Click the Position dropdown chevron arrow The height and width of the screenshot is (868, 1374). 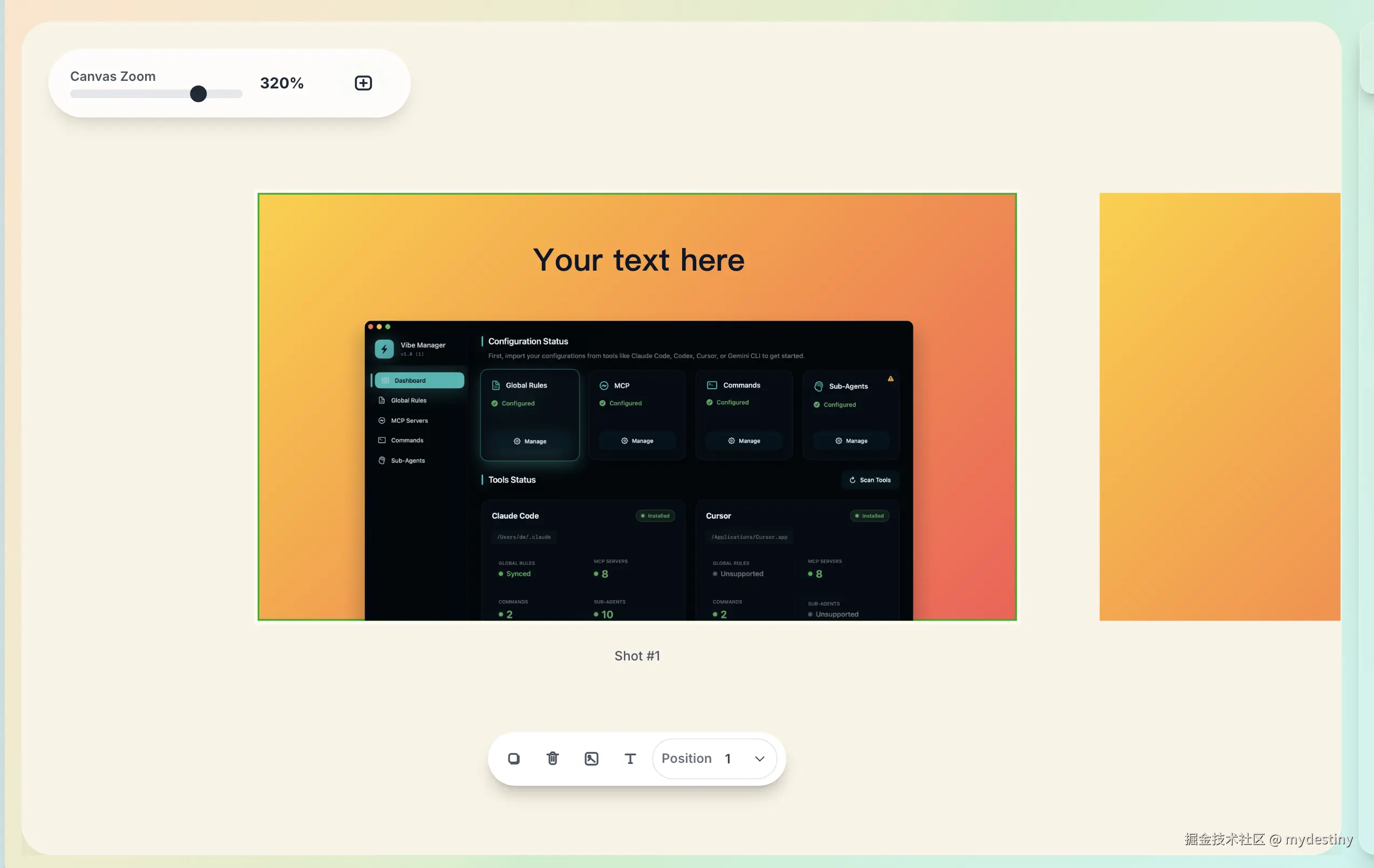pyautogui.click(x=759, y=759)
